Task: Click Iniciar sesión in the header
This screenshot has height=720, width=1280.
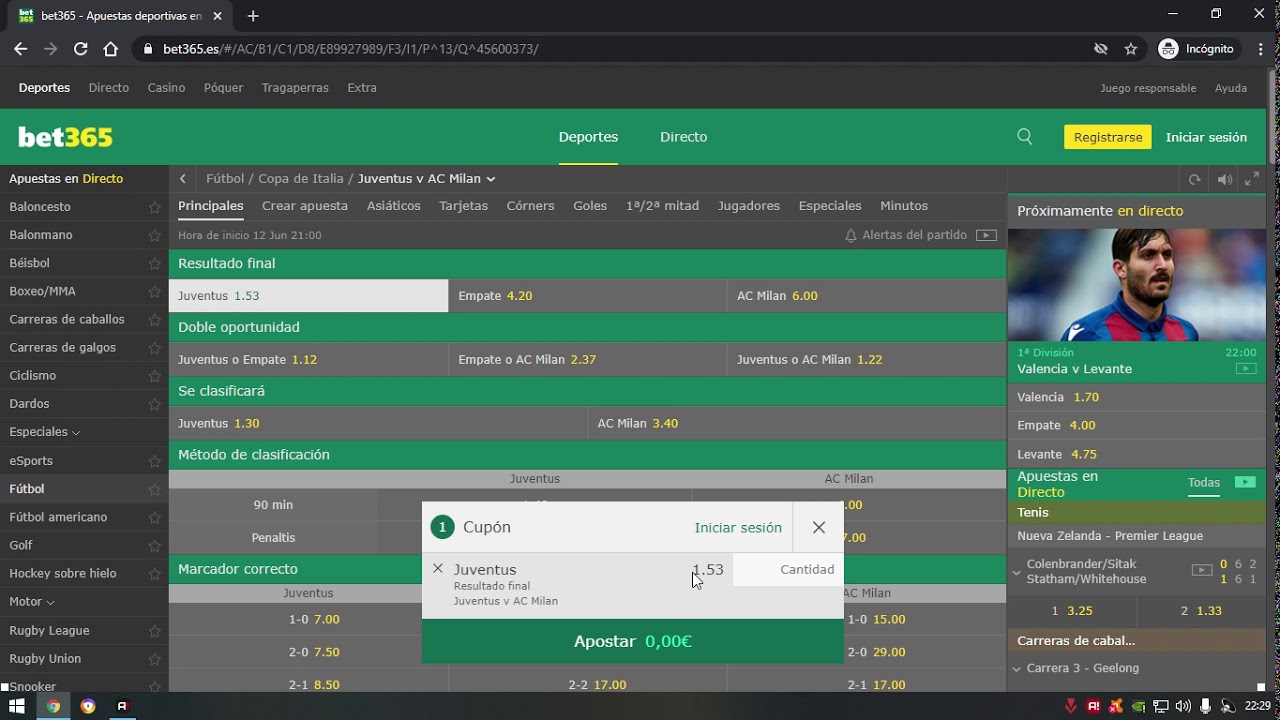Action: click(1206, 137)
